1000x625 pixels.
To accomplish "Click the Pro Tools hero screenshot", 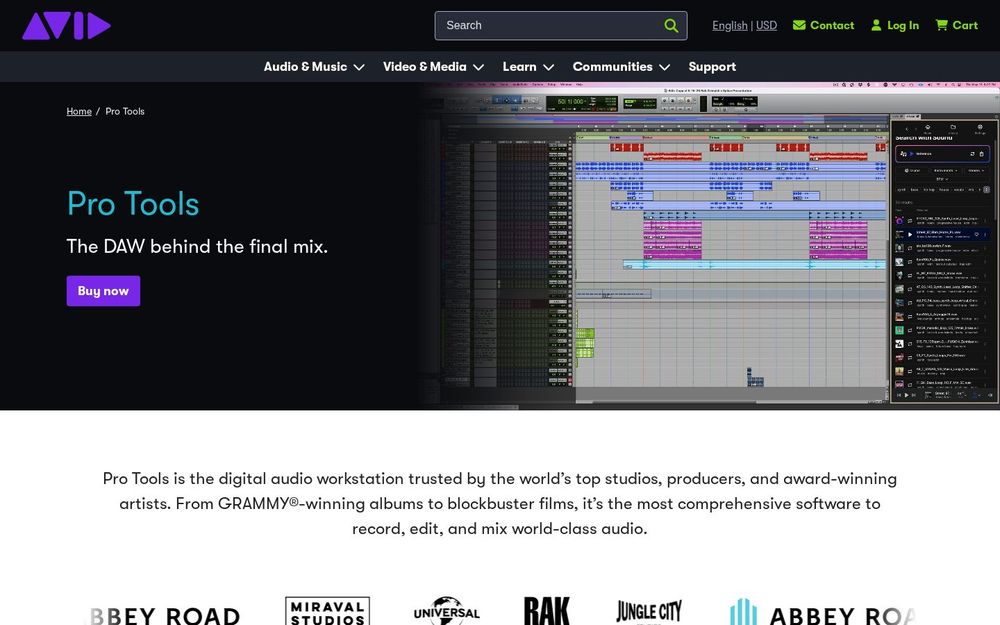I will coord(709,246).
